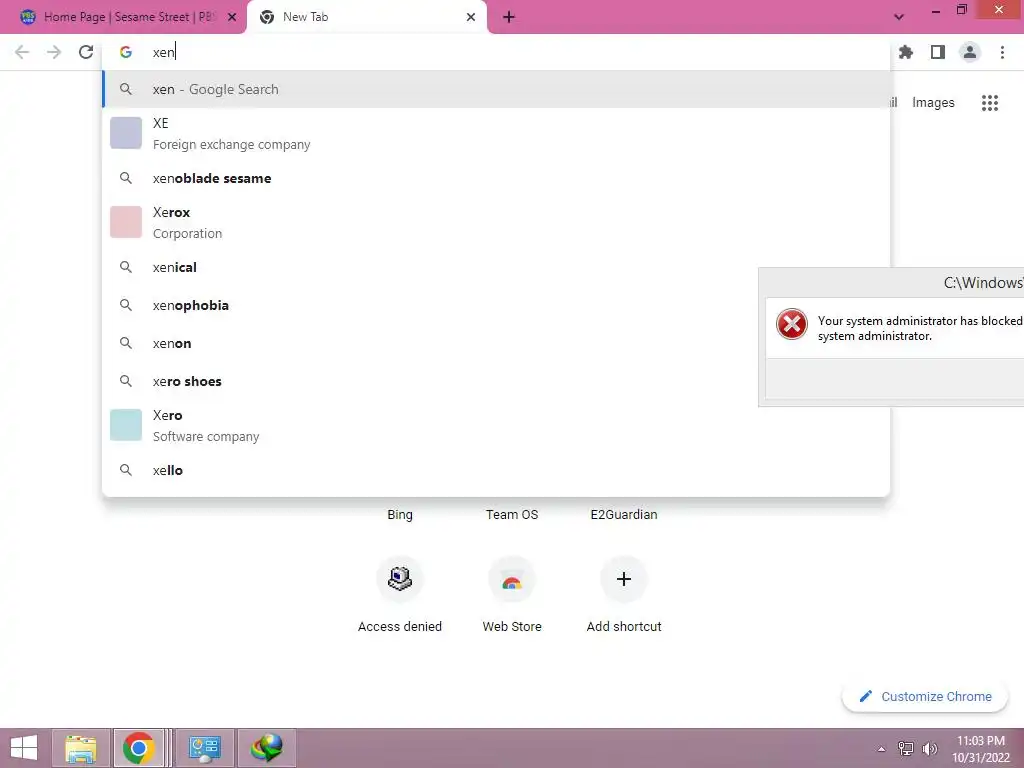1024x768 pixels.
Task: Pick the 'xenoblade sesame' suggestion
Action: coord(496,178)
